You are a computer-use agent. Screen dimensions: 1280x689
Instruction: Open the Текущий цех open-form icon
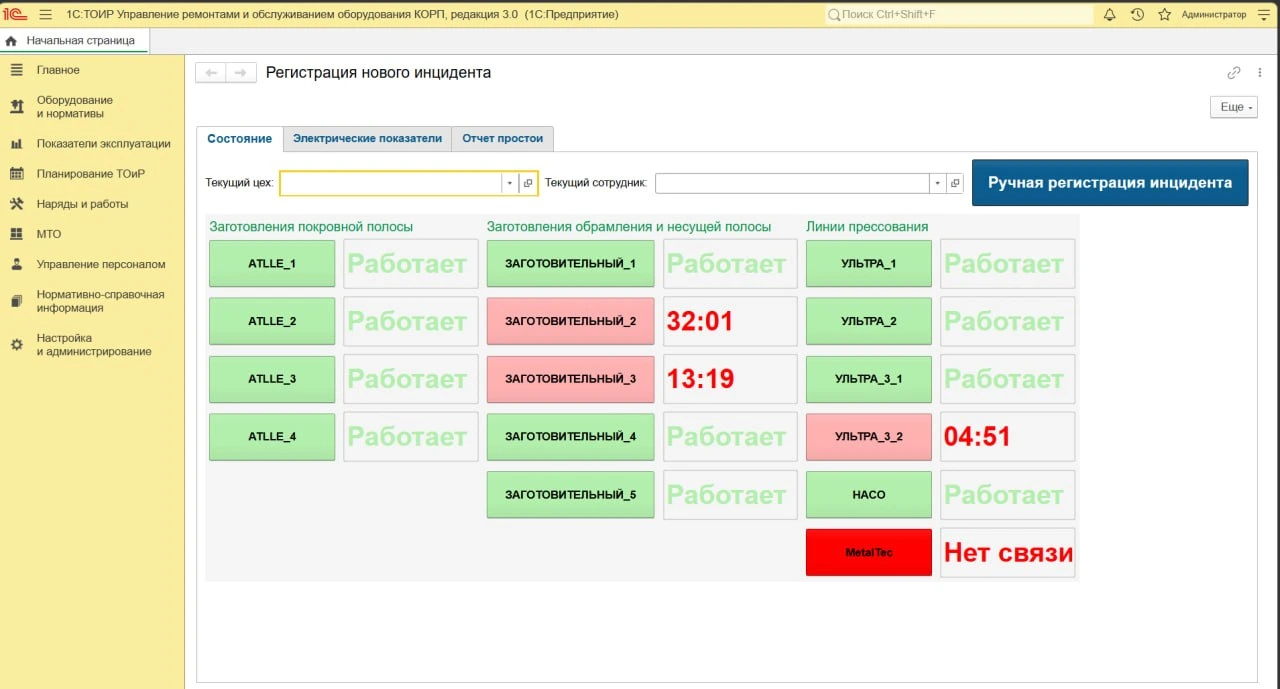[528, 183]
